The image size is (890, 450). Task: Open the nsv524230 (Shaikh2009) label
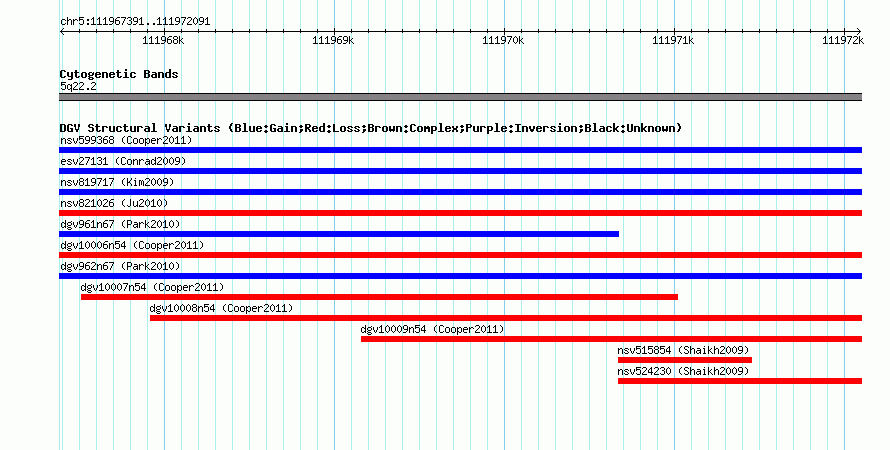(683, 371)
